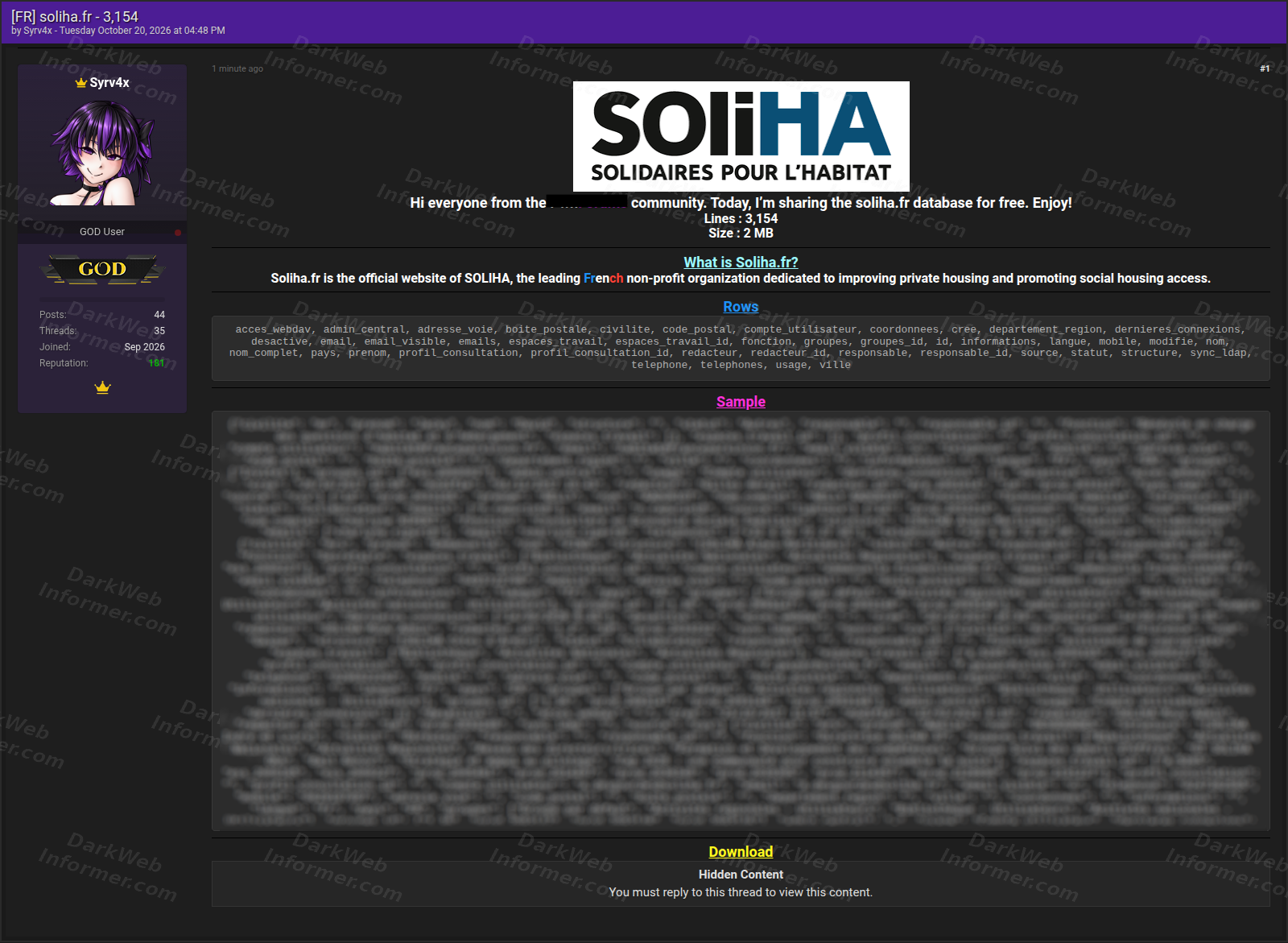The width and height of the screenshot is (1288, 943).
Task: Click the 'Size : 2 MB' text
Action: point(741,234)
